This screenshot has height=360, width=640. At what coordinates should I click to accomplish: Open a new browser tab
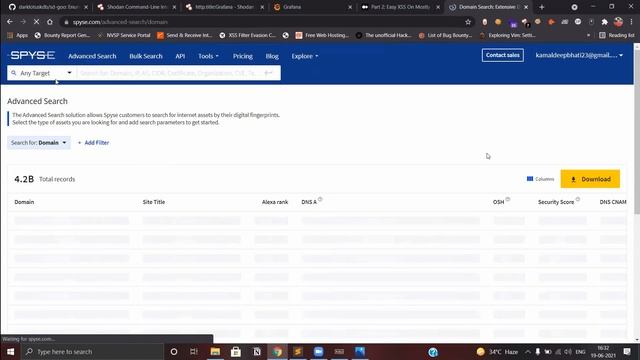pyautogui.click(x=542, y=7)
